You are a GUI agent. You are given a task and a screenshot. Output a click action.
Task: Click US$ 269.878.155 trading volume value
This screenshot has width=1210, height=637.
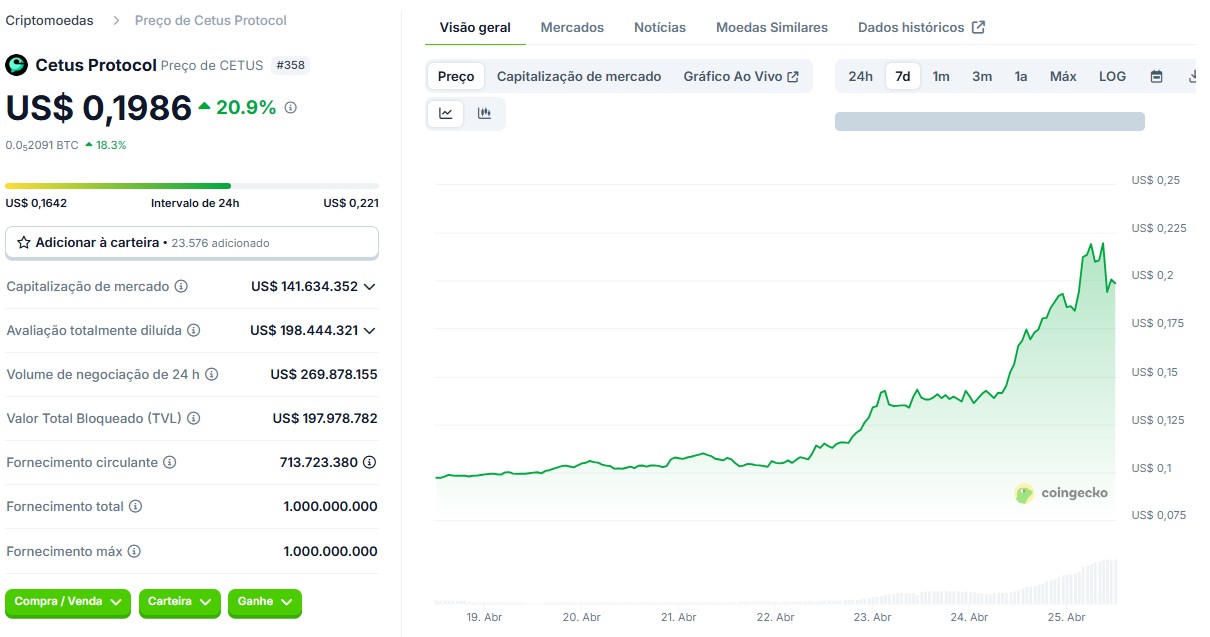point(324,374)
